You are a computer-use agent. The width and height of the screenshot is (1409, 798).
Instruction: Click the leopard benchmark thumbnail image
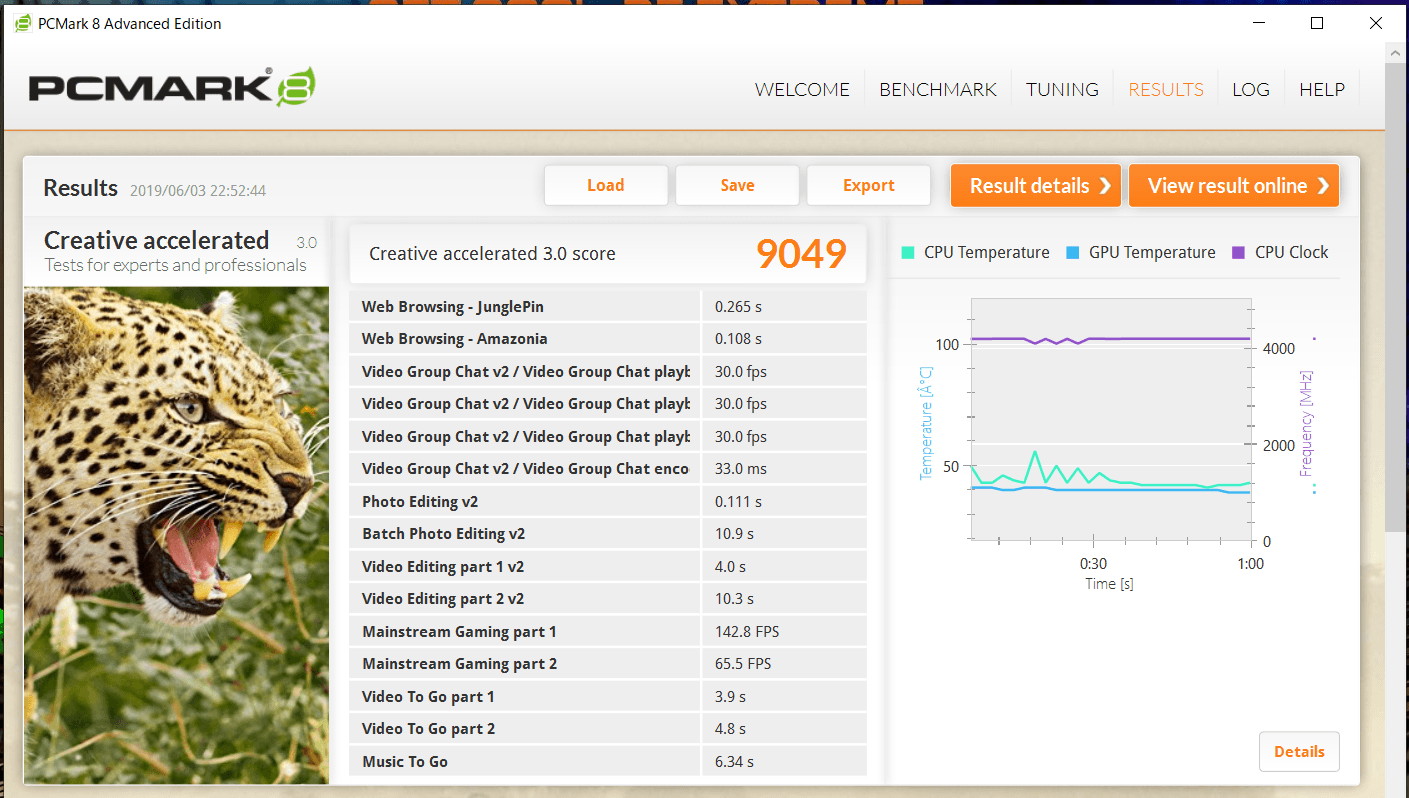[x=176, y=535]
